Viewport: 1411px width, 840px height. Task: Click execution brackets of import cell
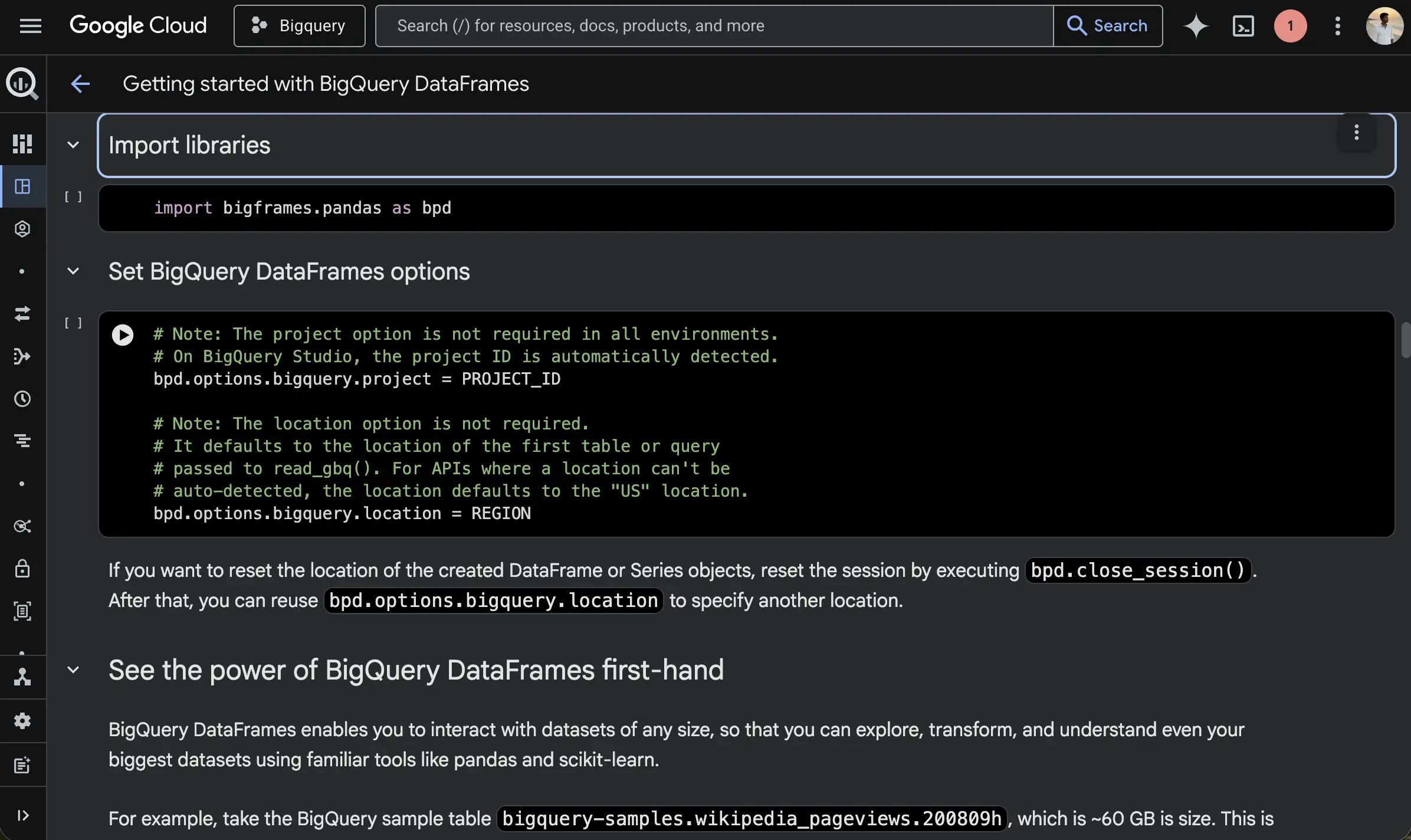click(73, 197)
